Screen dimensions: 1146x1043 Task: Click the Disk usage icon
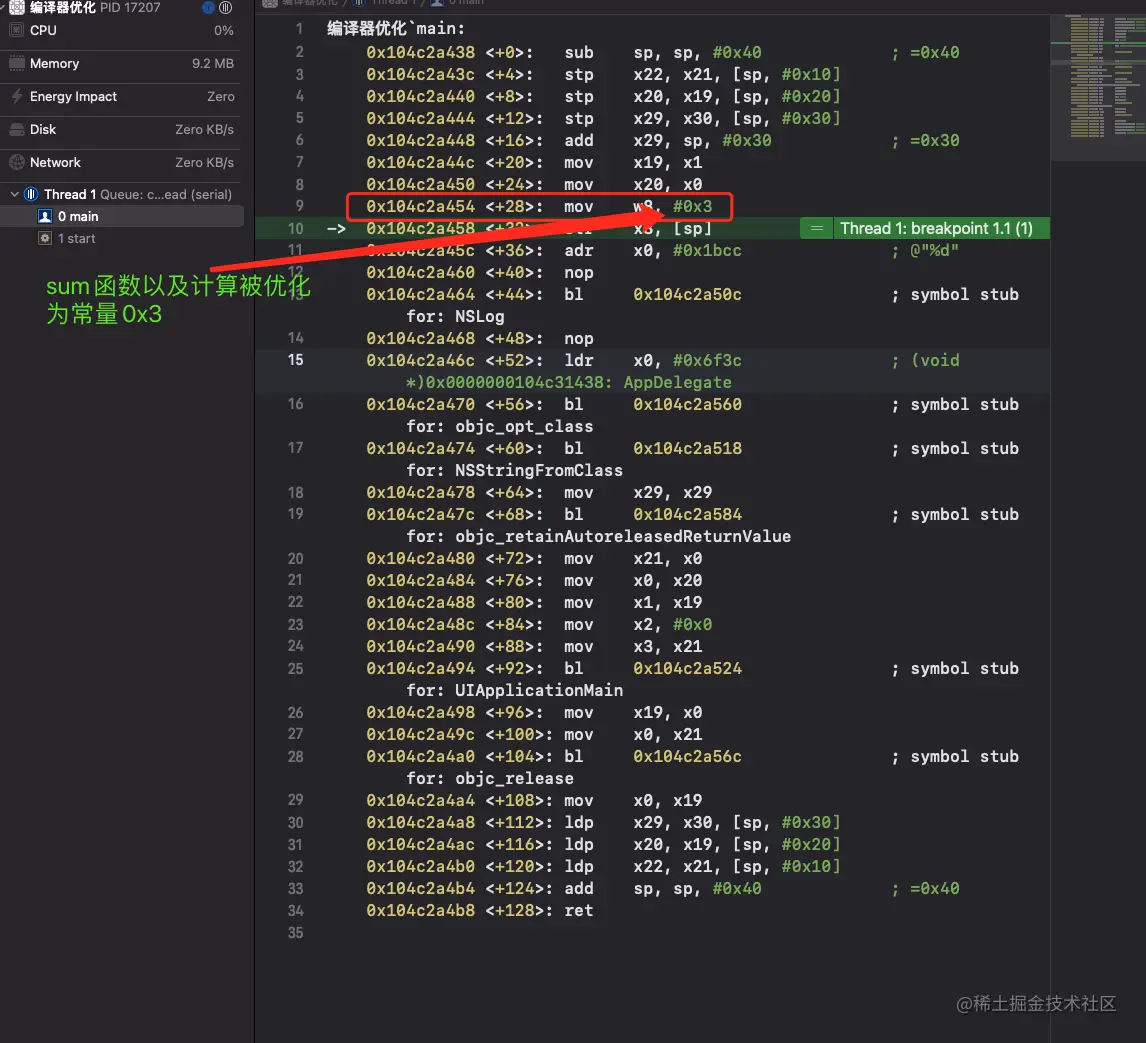point(16,129)
